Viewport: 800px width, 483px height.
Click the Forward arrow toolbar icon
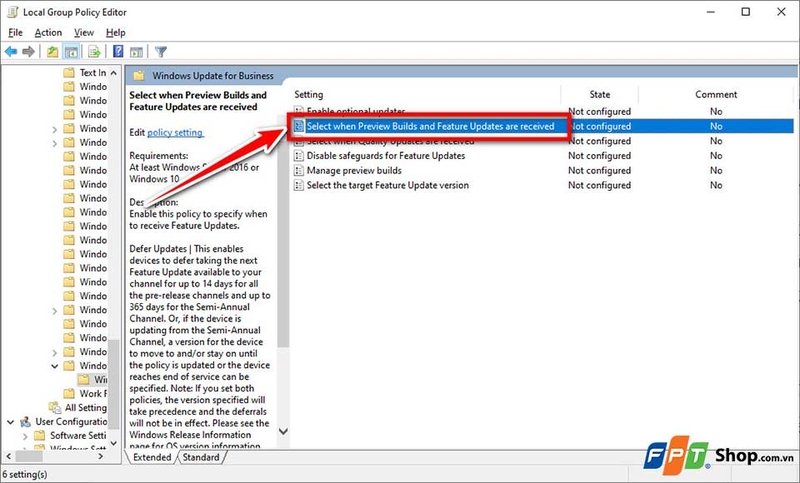tap(29, 52)
